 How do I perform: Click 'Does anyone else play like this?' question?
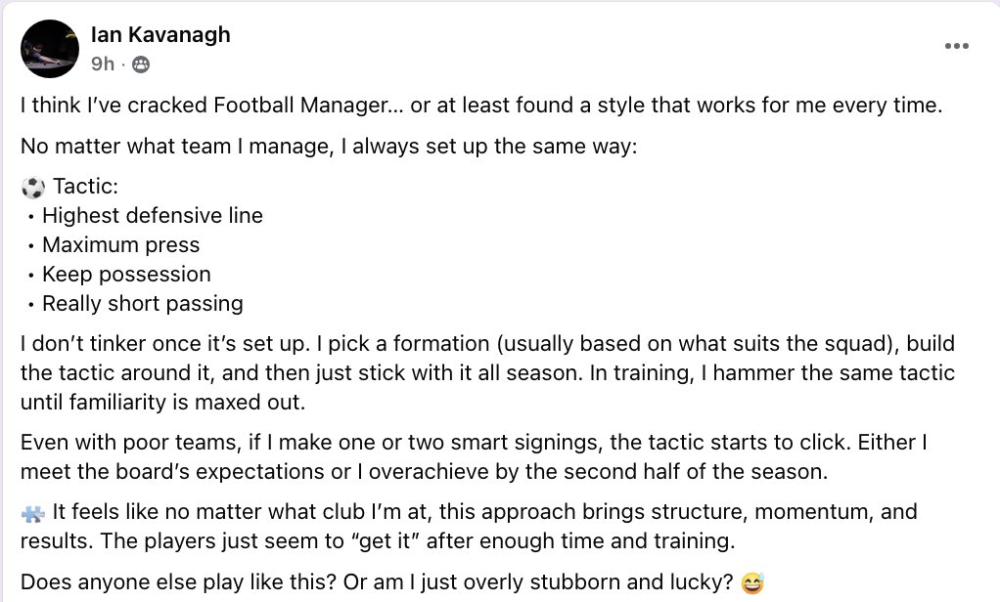(179, 582)
